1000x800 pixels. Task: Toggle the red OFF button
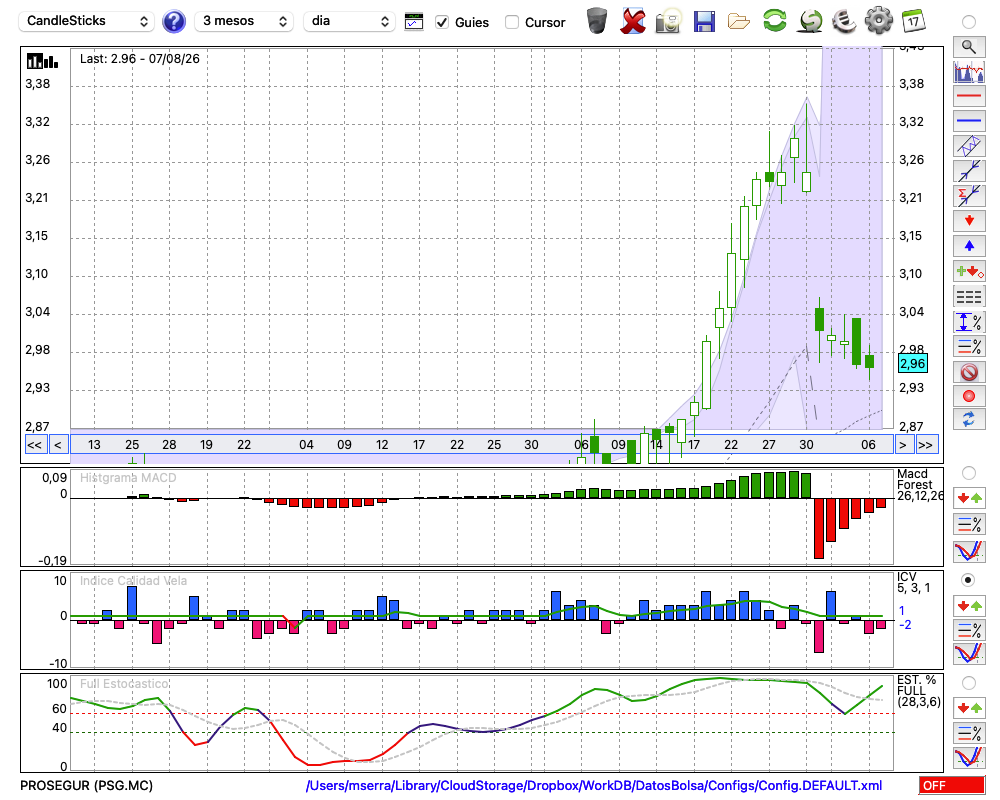[952, 785]
